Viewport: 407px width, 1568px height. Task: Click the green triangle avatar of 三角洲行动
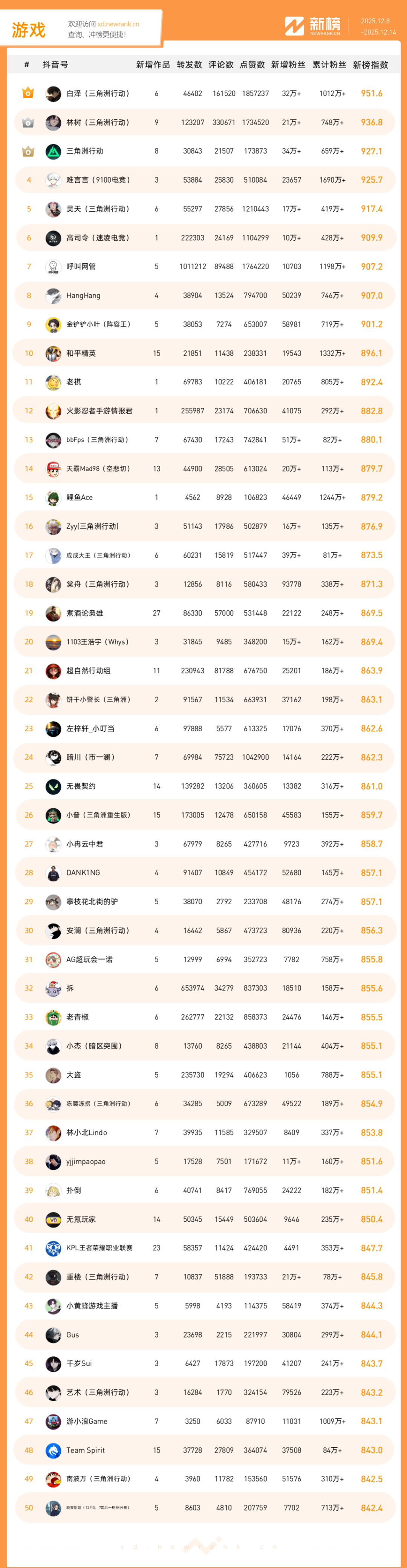pos(54,151)
